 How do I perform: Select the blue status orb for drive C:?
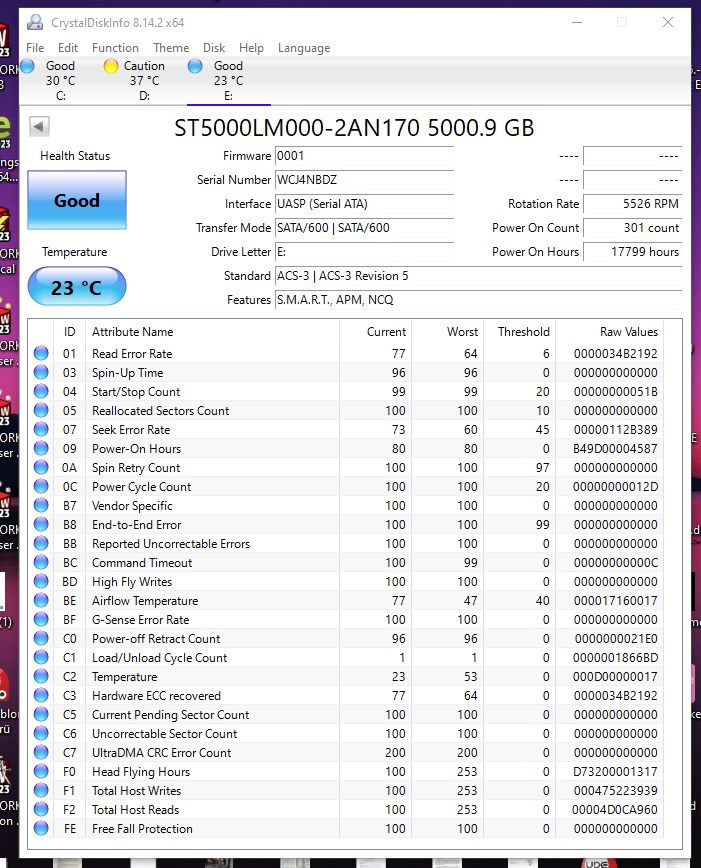pos(28,66)
